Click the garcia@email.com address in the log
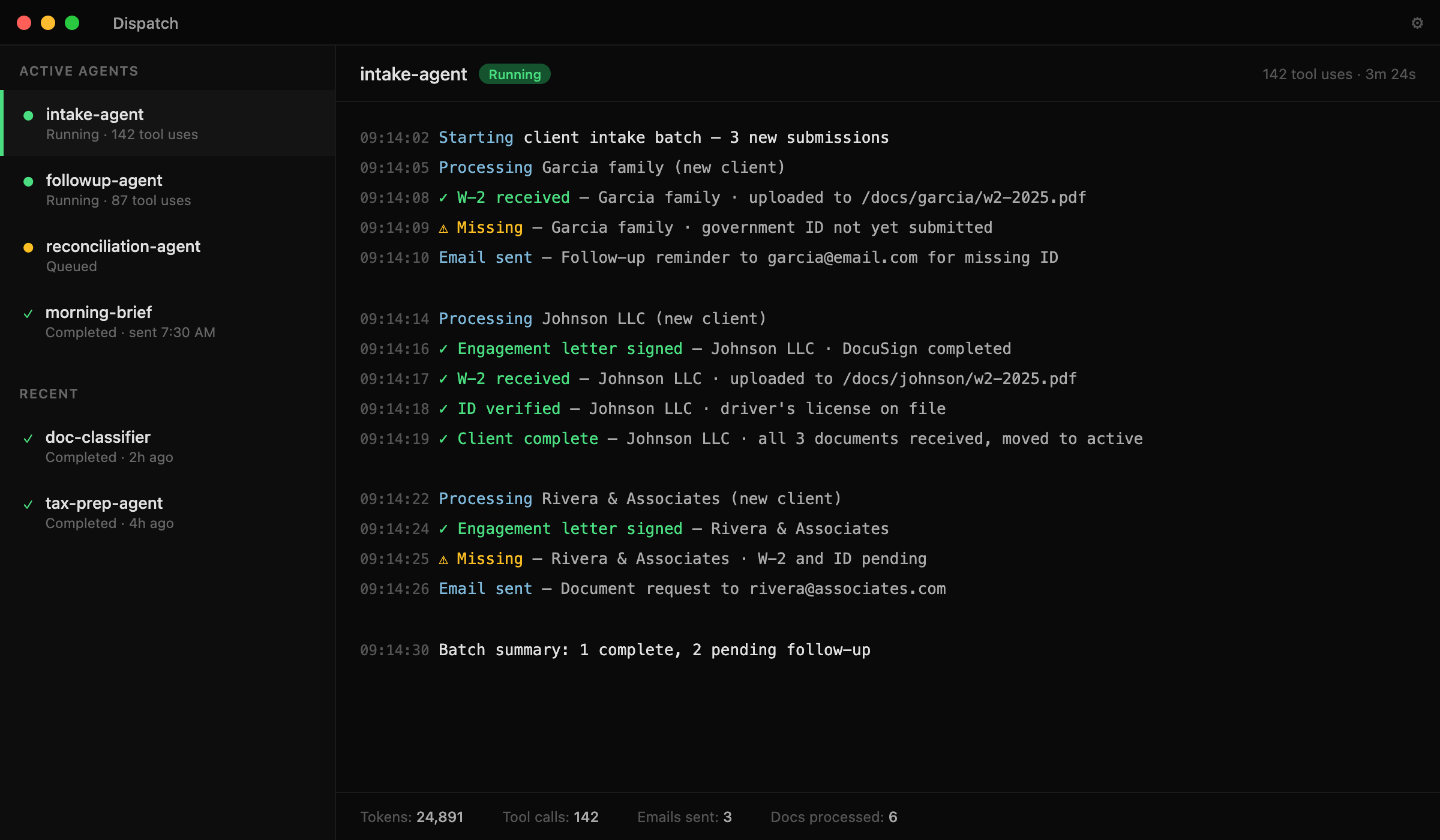Image resolution: width=1440 pixels, height=840 pixels. [x=842, y=257]
